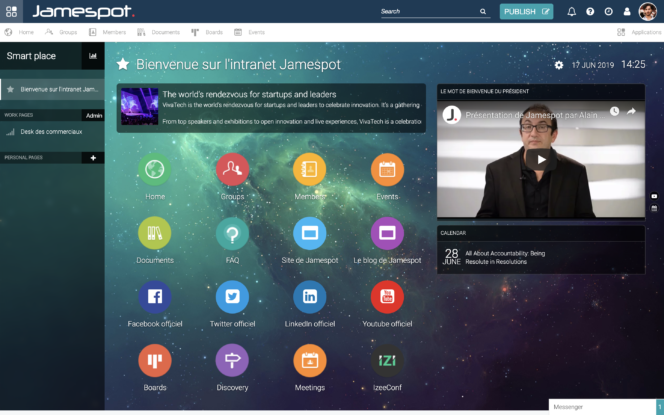This screenshot has width=664, height=415.
Task: Open the Twitter officiel icon
Action: (232, 298)
